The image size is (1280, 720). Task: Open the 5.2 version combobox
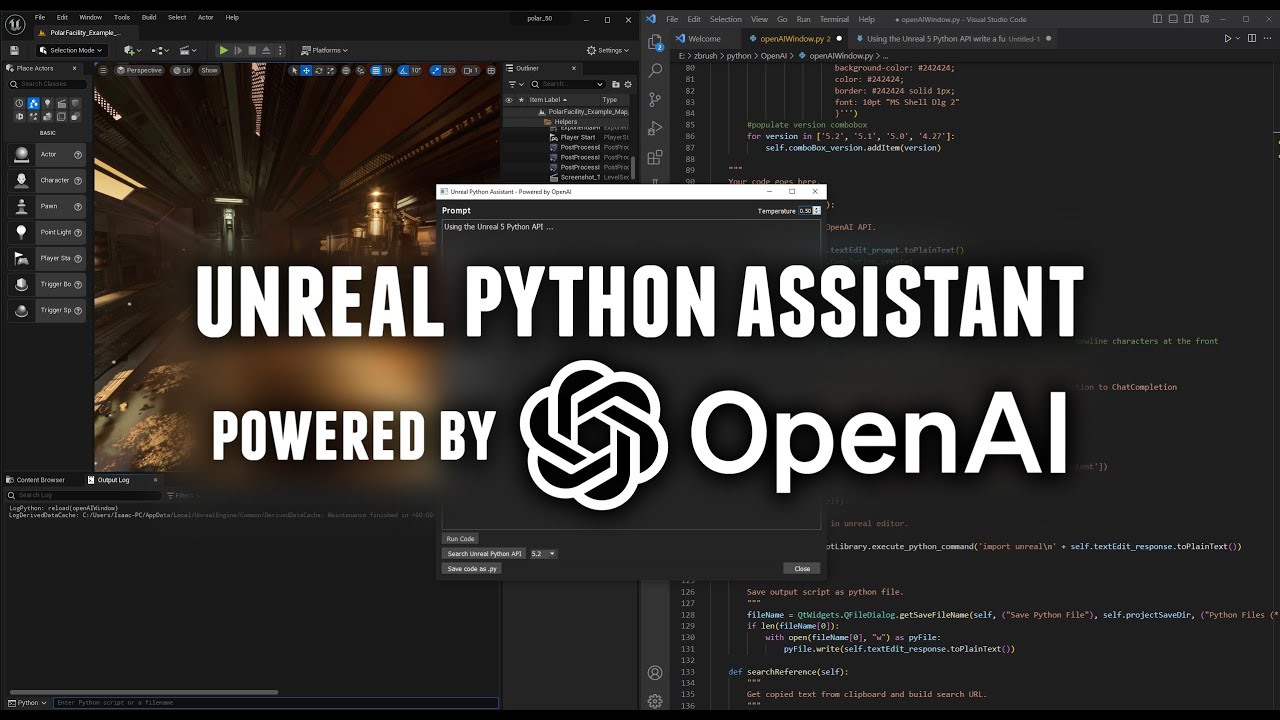543,554
